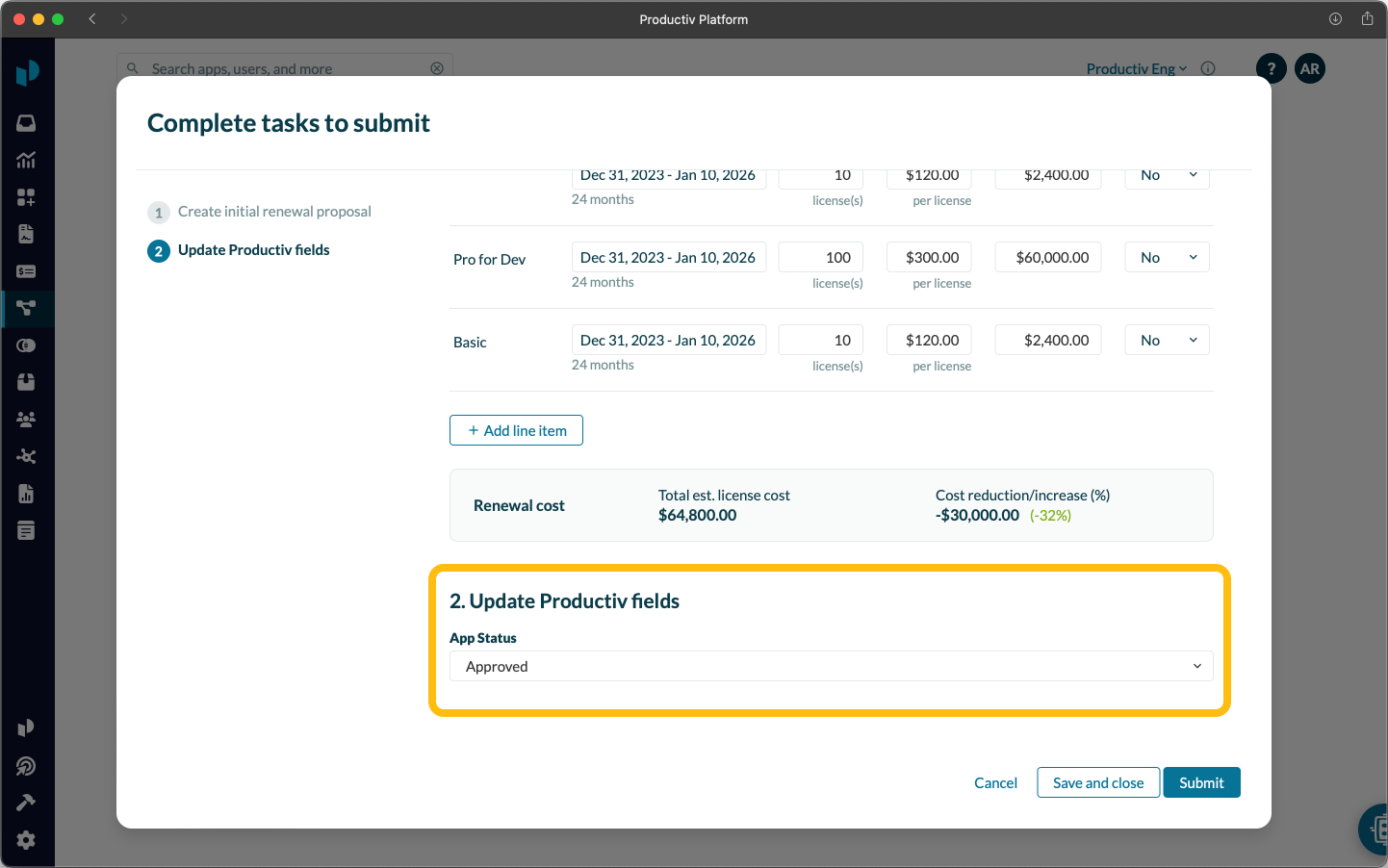Click the (-32%) percentage text

pyautogui.click(x=1050, y=515)
